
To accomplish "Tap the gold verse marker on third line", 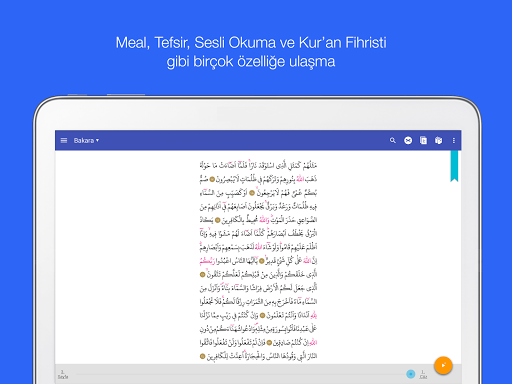I will [252, 193].
